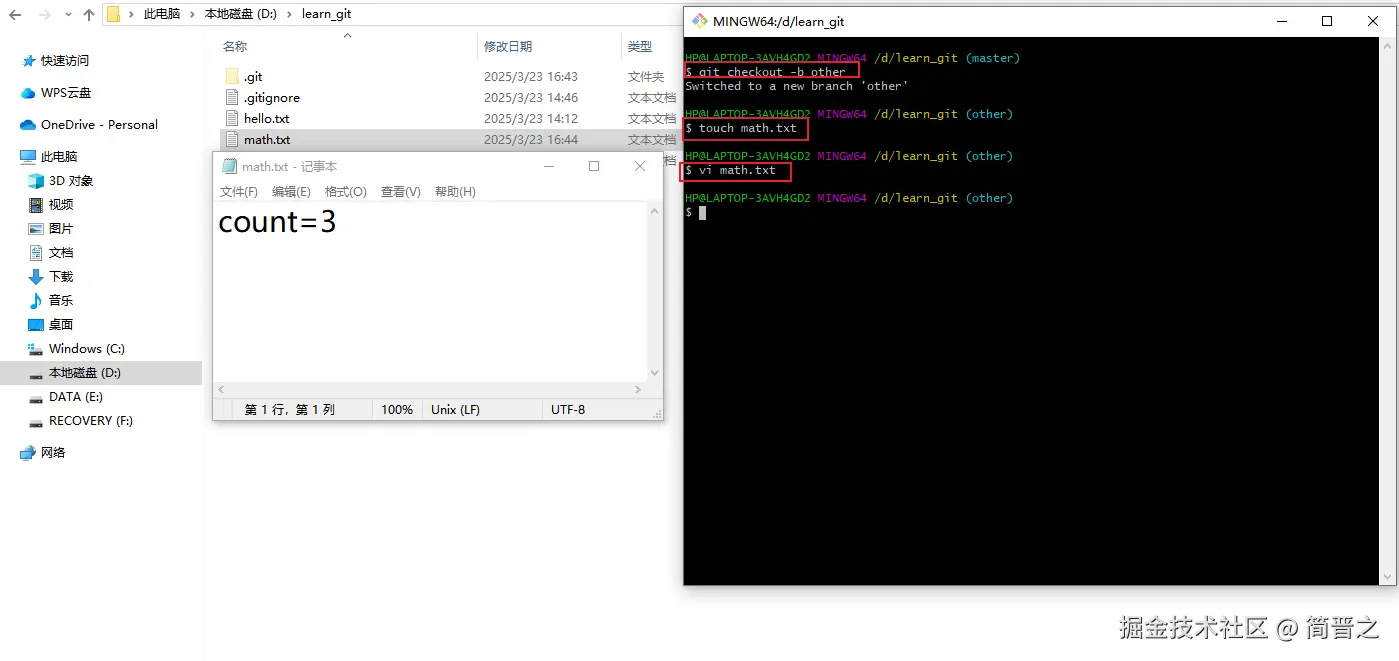The height and width of the screenshot is (661, 1399).
Task: Click the learn_git breadcrumb link
Action: pos(327,14)
